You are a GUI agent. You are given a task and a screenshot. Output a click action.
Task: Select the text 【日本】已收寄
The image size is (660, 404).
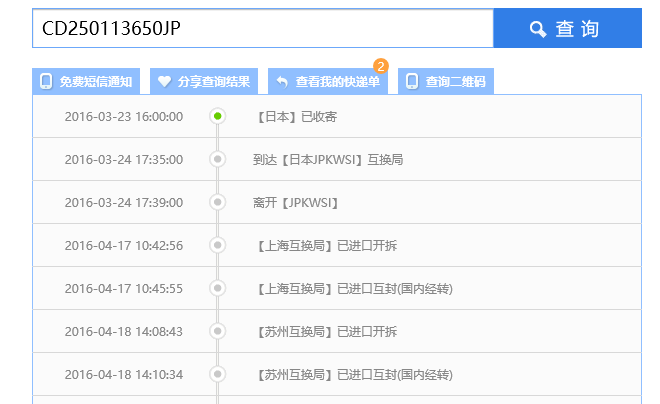point(295,117)
